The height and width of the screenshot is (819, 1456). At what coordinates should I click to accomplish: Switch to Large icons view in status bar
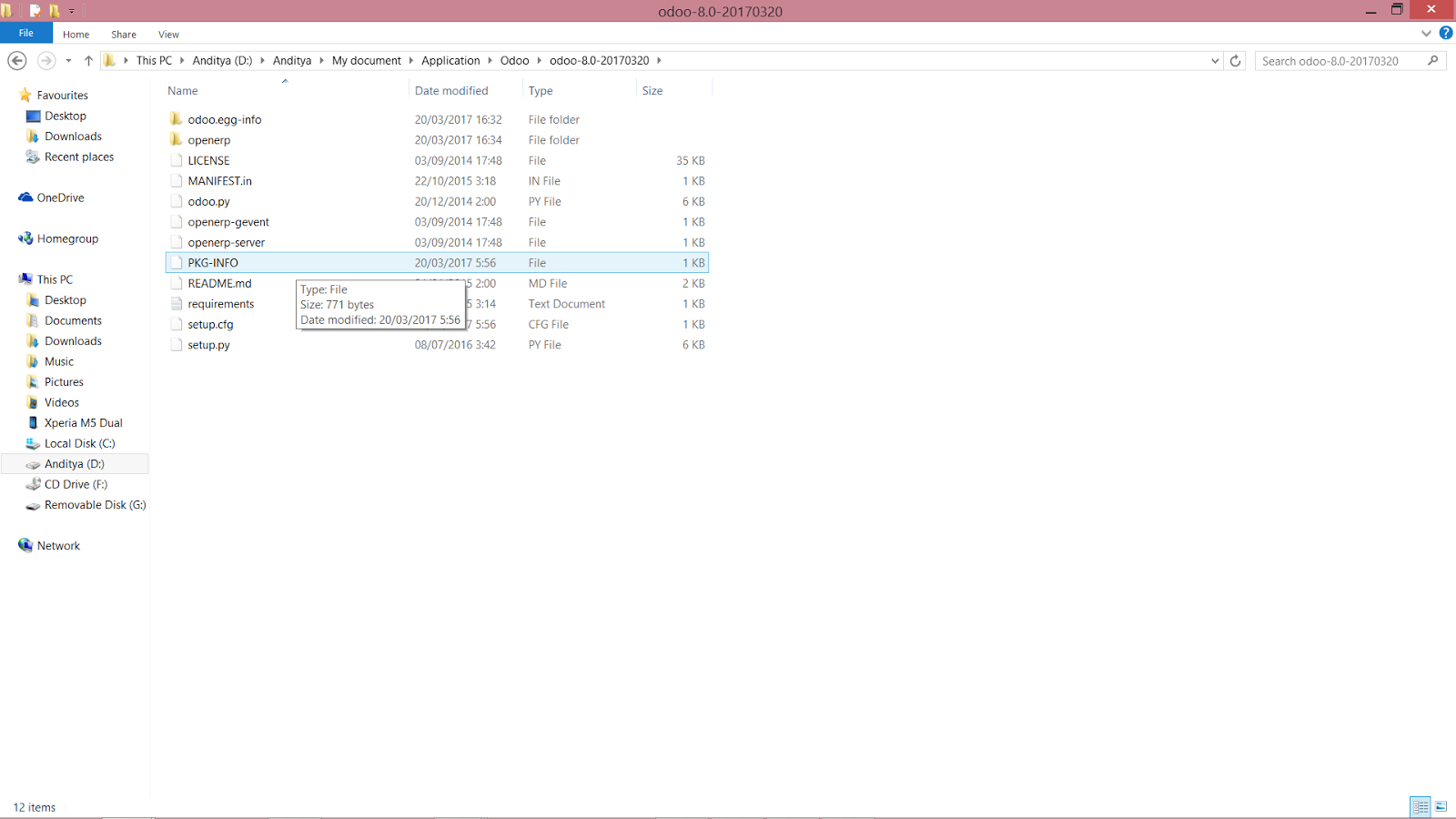[x=1441, y=807]
